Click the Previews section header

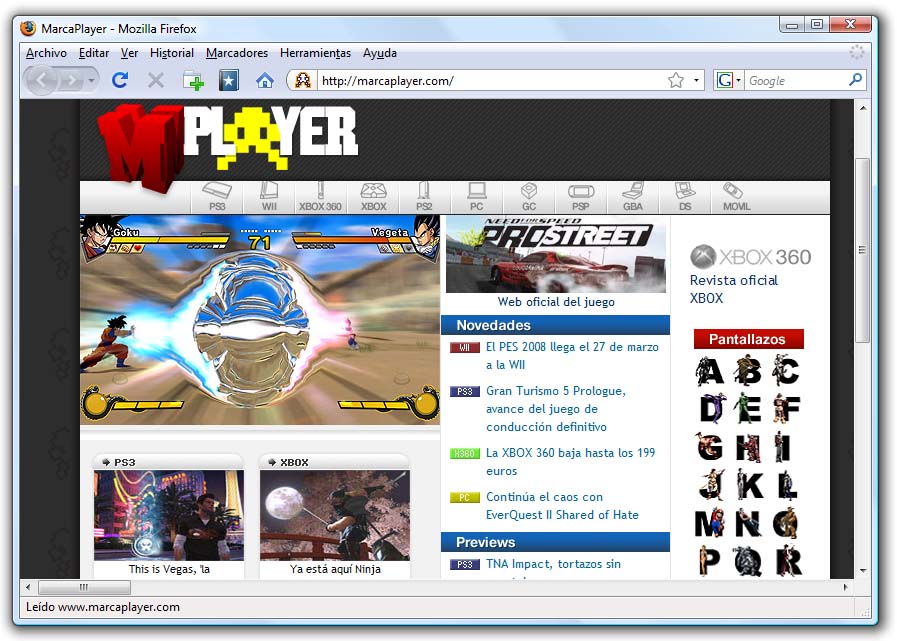pyautogui.click(x=555, y=542)
